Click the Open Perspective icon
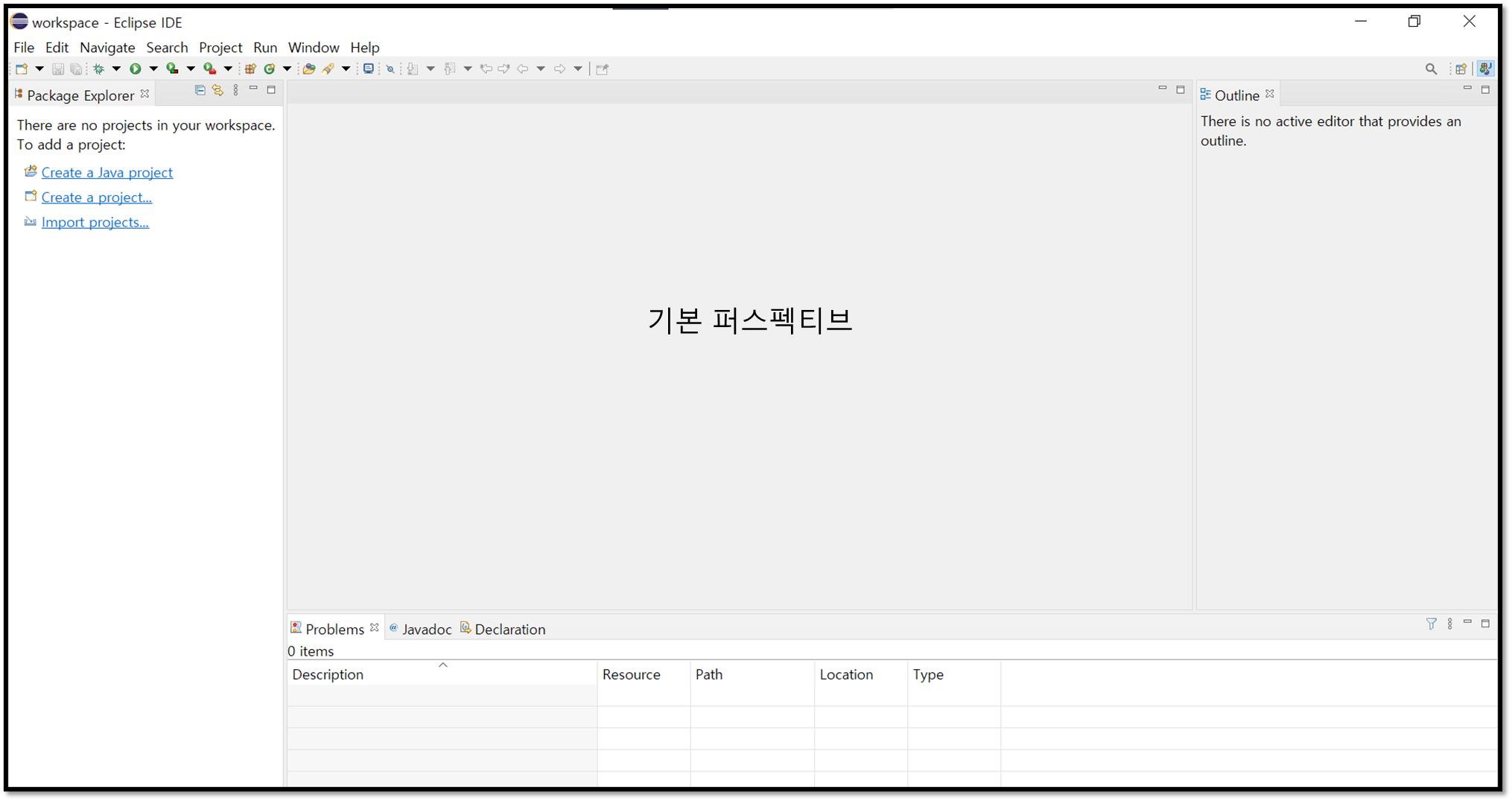This screenshot has height=801, width=1512. pos(1461,69)
